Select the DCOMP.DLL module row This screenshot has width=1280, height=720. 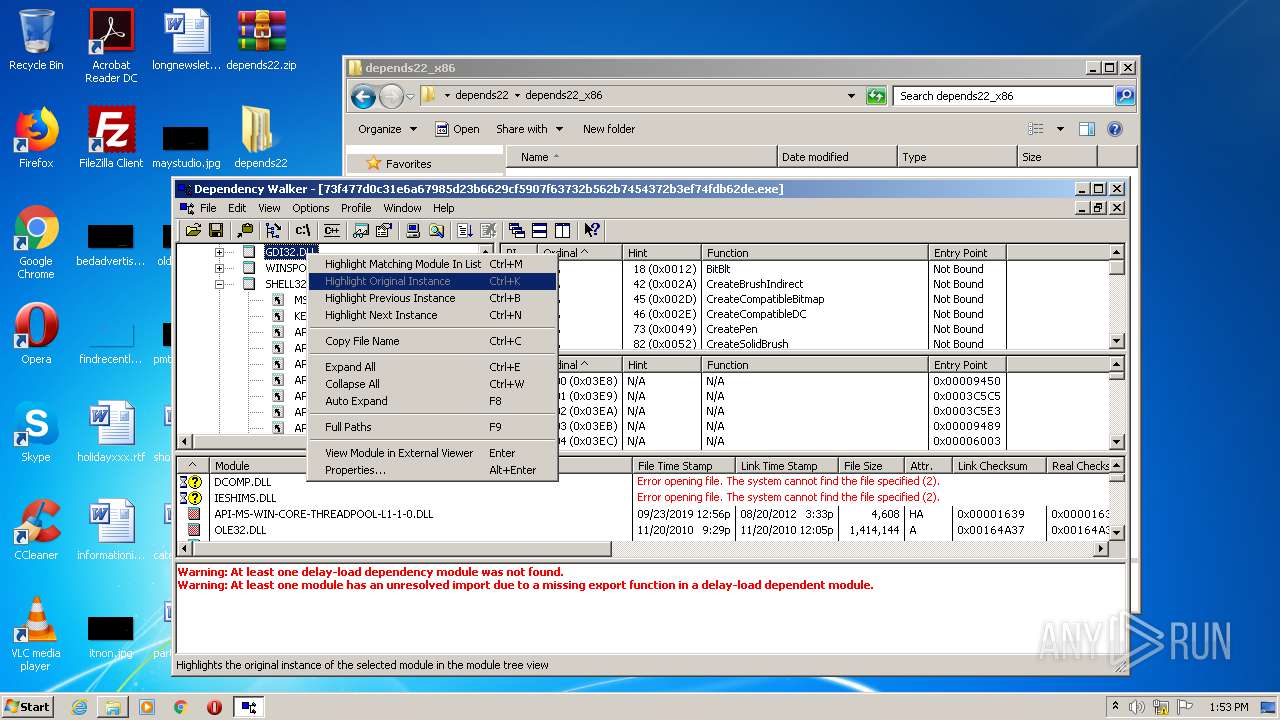coord(644,482)
